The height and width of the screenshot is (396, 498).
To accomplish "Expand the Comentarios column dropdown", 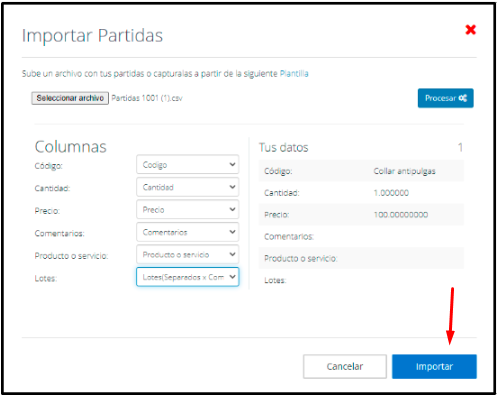I will [x=188, y=232].
